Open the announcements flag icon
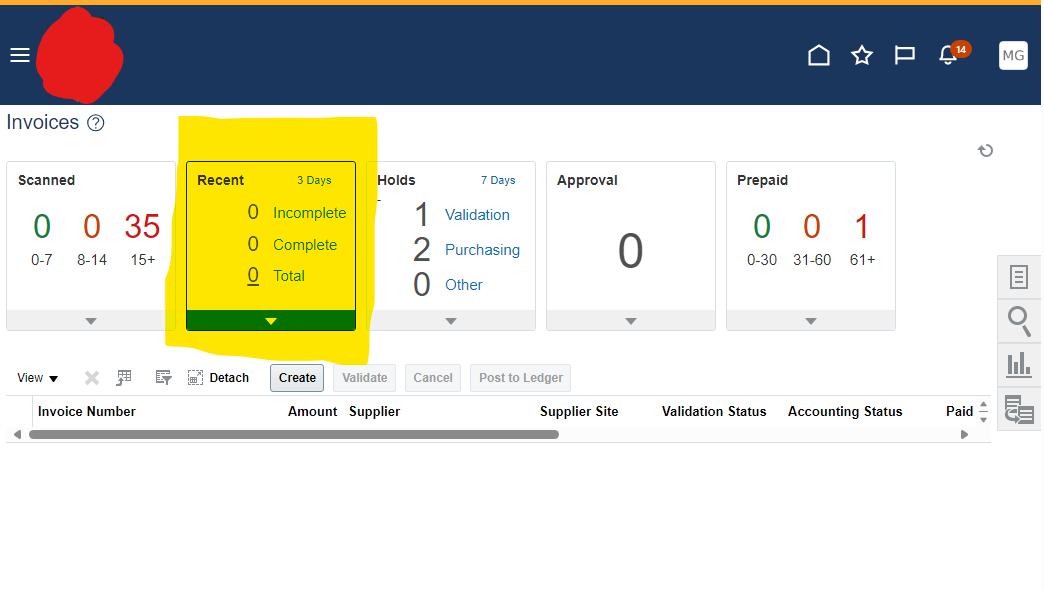 click(x=904, y=55)
